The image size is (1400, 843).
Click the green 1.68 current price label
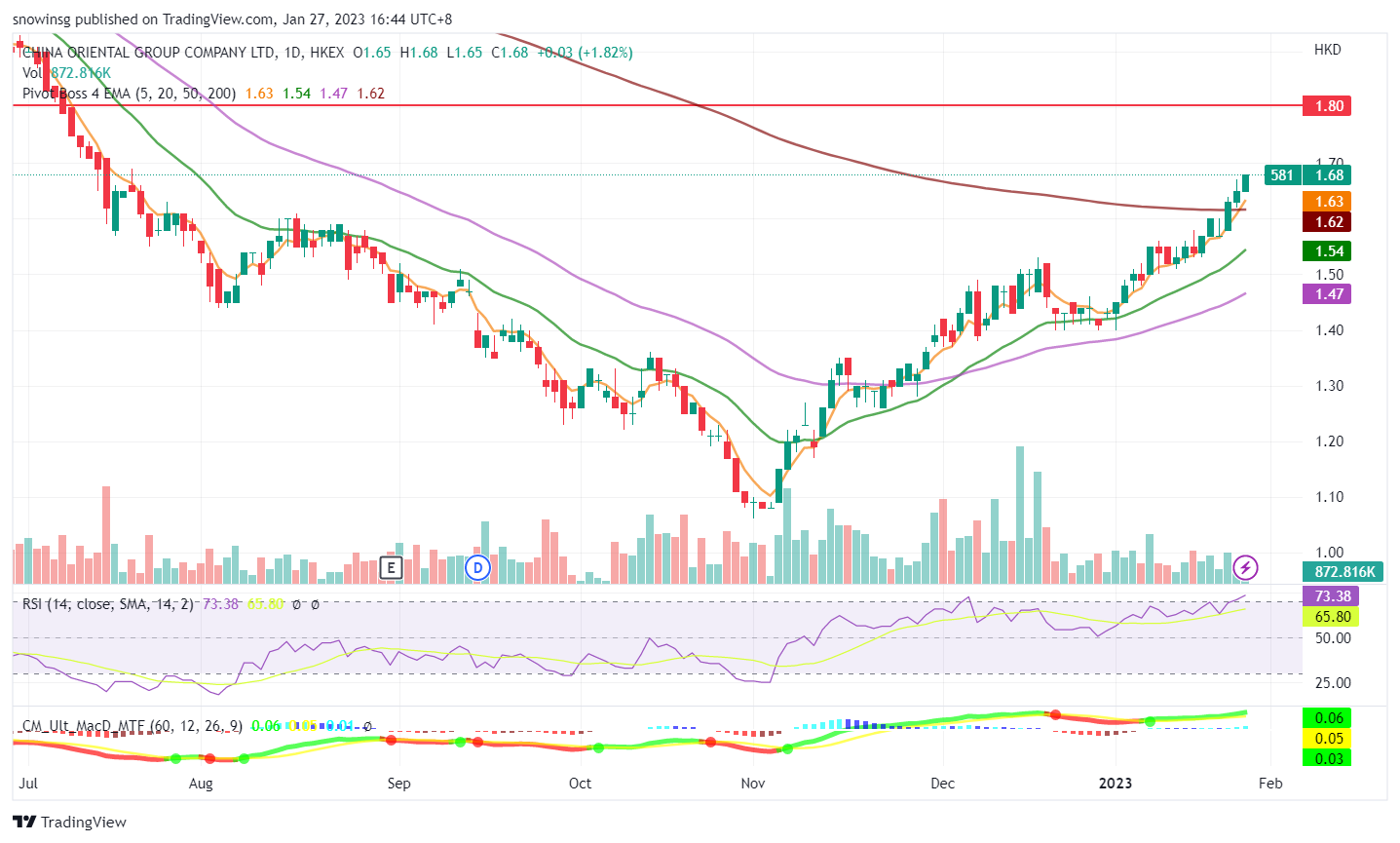tap(1329, 175)
